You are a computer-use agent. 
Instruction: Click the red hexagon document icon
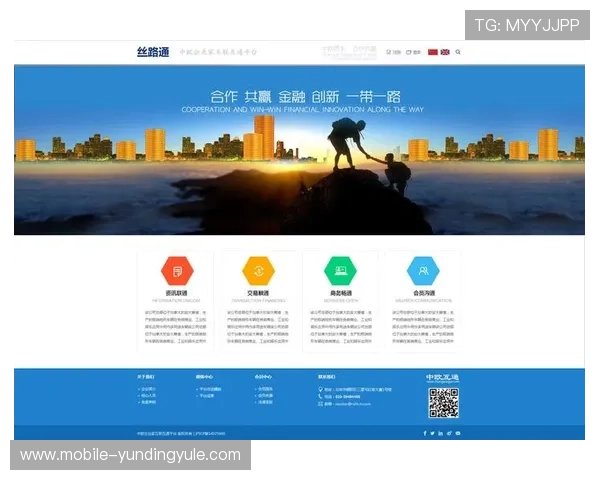point(177,271)
